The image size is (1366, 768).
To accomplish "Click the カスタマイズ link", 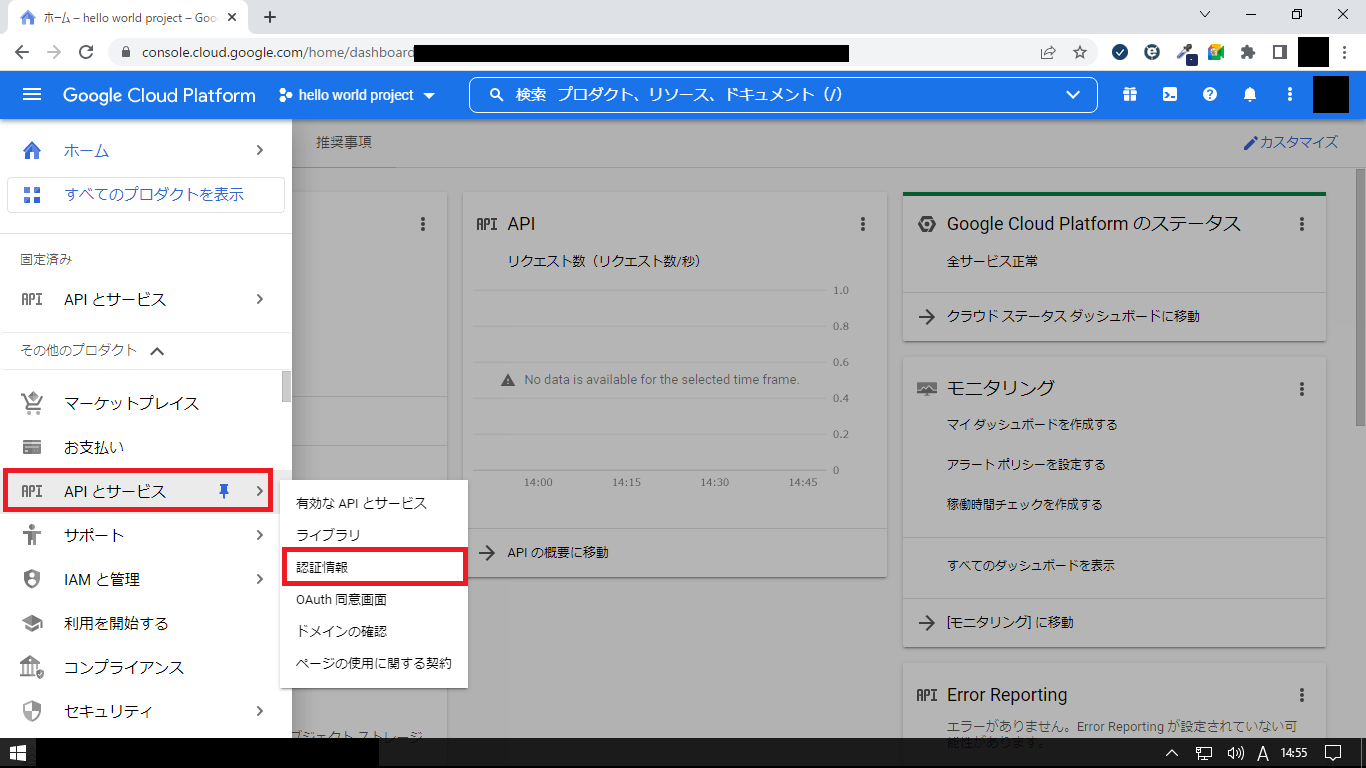I will pos(1290,143).
